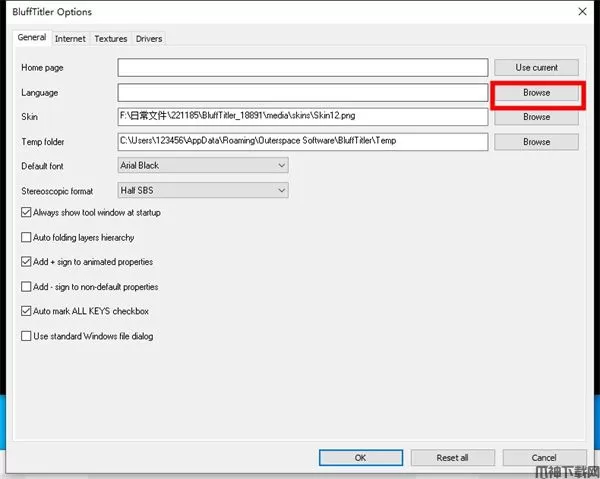
Task: Browse for a Language file
Action: point(536,93)
